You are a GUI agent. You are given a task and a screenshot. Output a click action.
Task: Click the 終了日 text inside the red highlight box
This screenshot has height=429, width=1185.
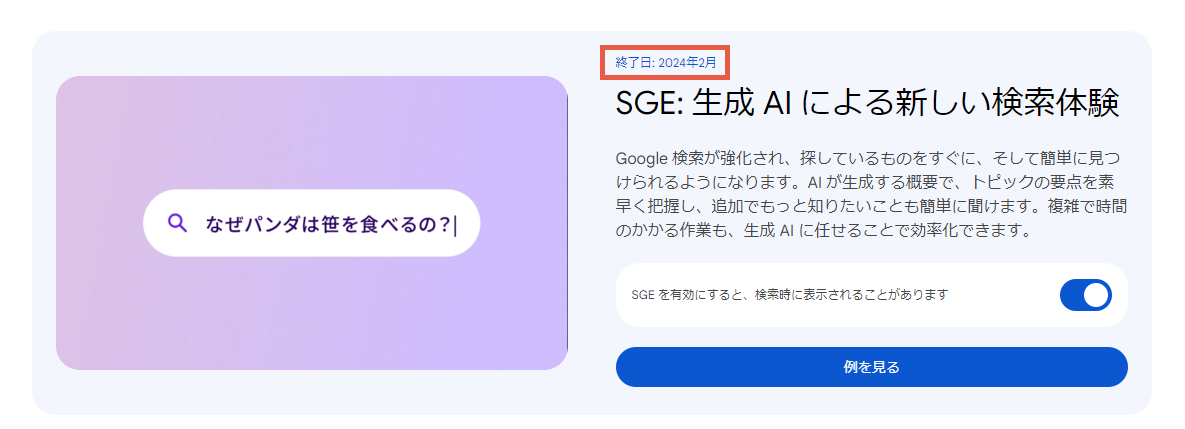coord(633,63)
